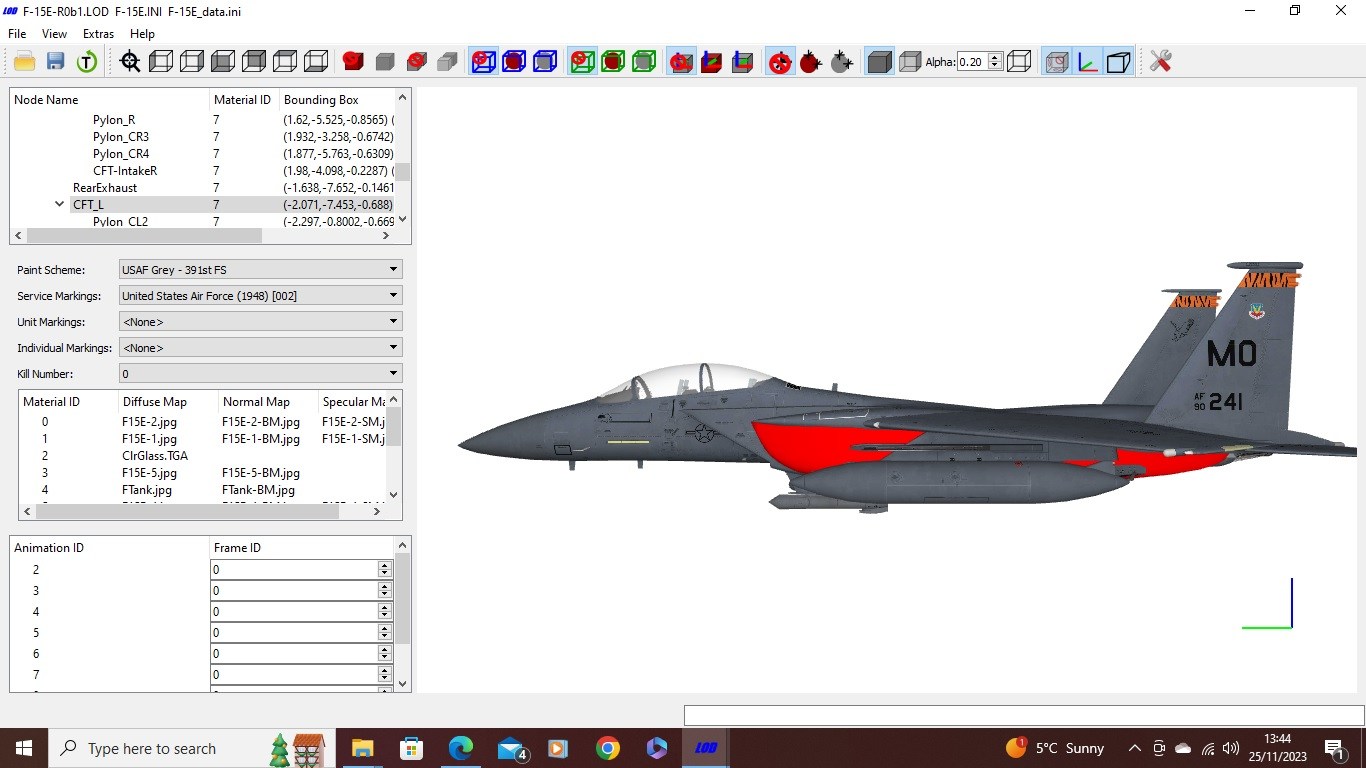Open the Unit Markings dropdown
1366x768 pixels.
(260, 322)
